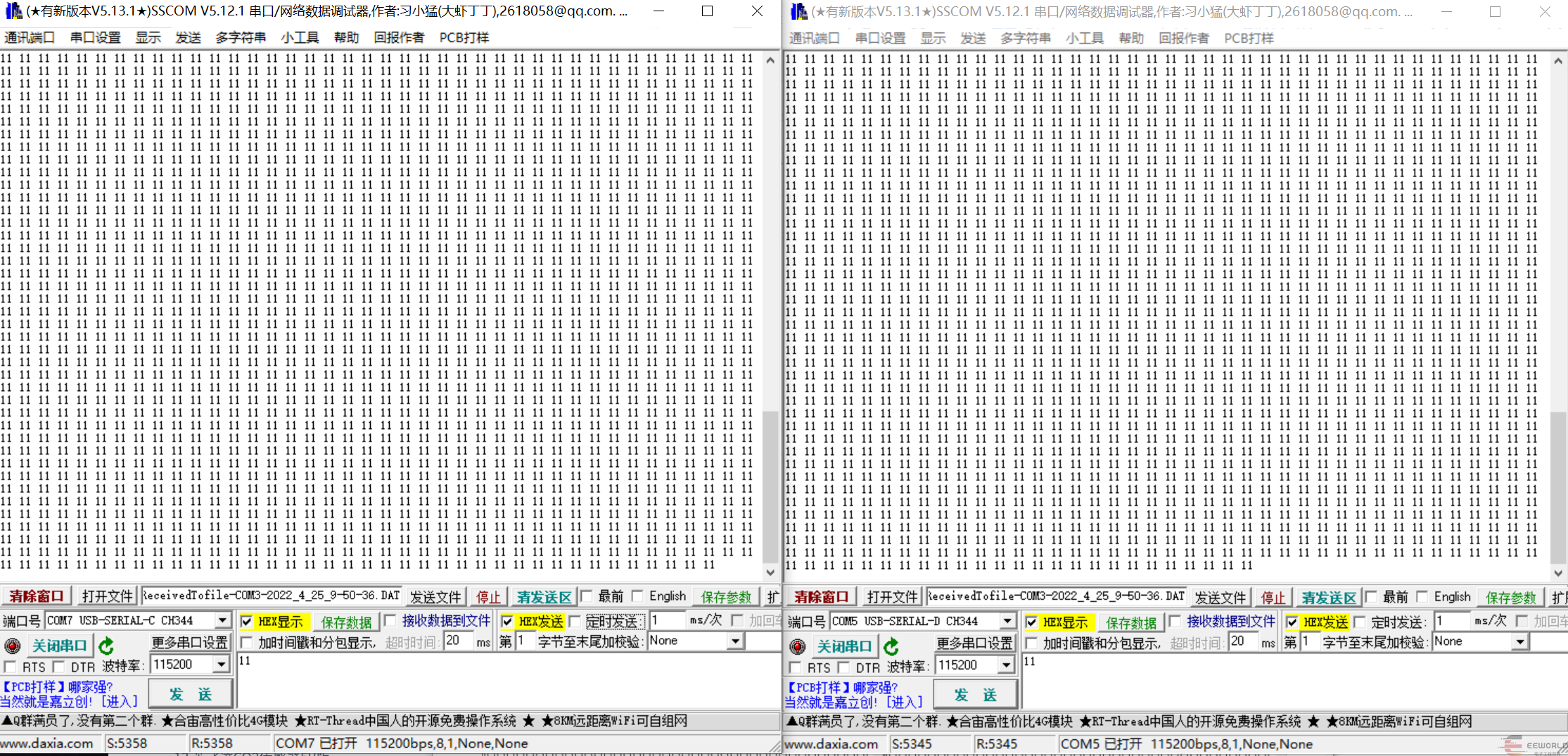The height and width of the screenshot is (756, 1568).
Task: Click the 发送 button in right window
Action: click(x=975, y=695)
